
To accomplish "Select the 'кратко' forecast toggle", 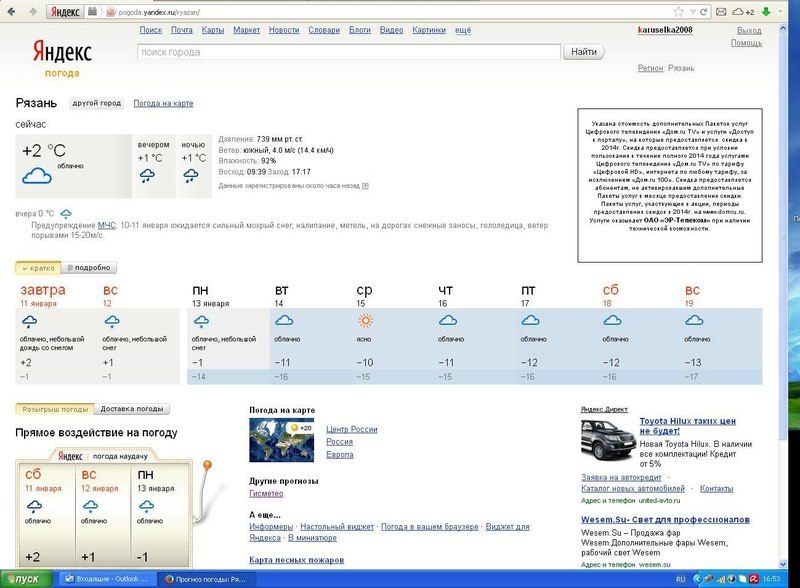I will pyautogui.click(x=38, y=268).
